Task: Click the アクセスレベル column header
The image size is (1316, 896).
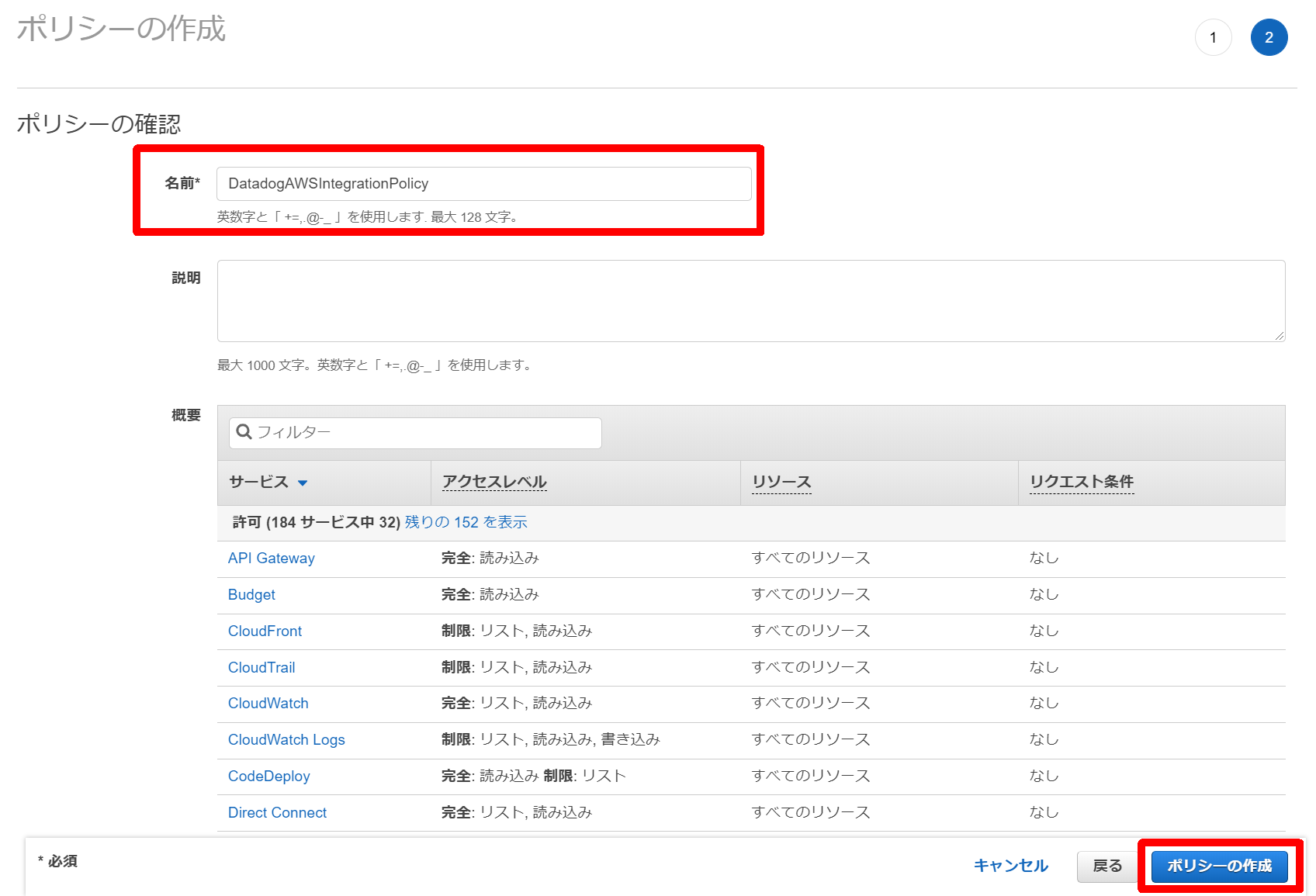Action: [494, 483]
